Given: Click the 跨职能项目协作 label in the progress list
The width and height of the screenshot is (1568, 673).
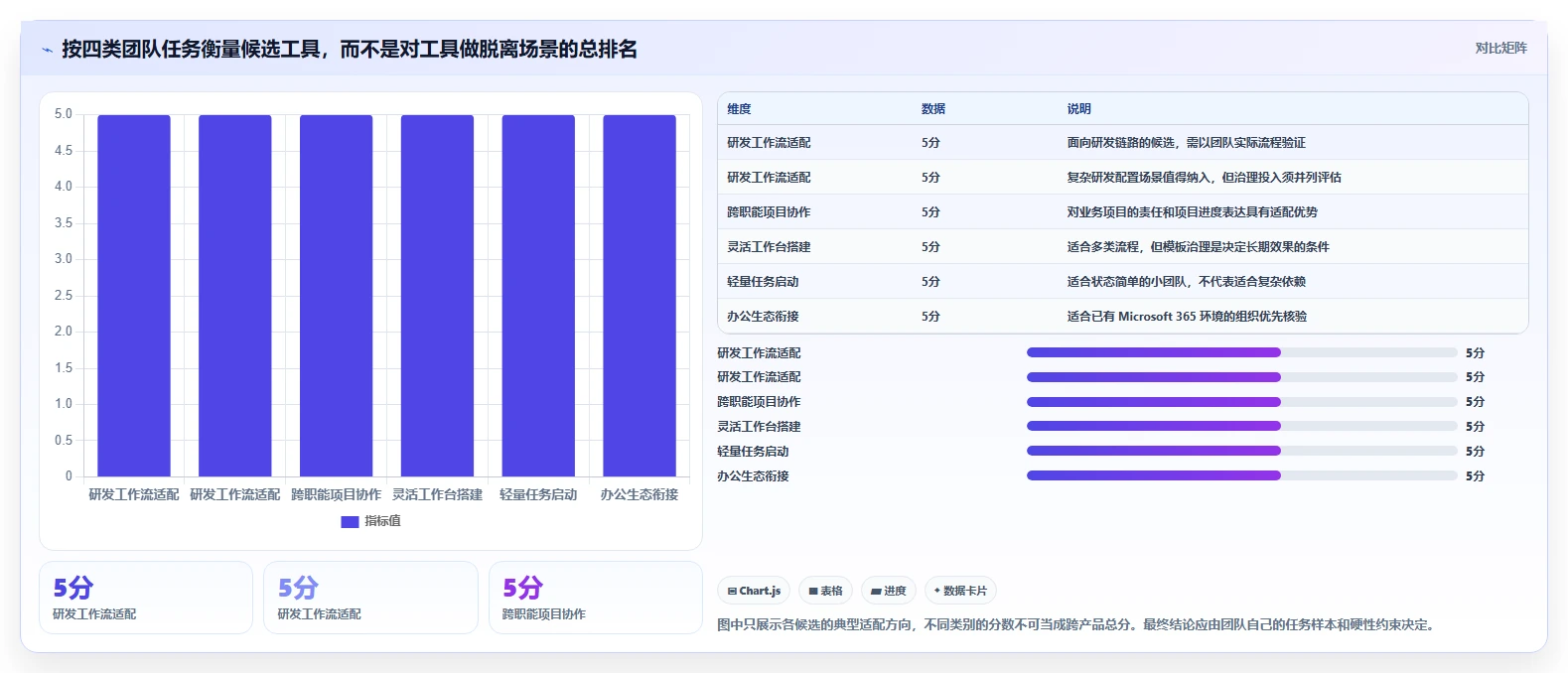Looking at the screenshot, I should pyautogui.click(x=759, y=402).
